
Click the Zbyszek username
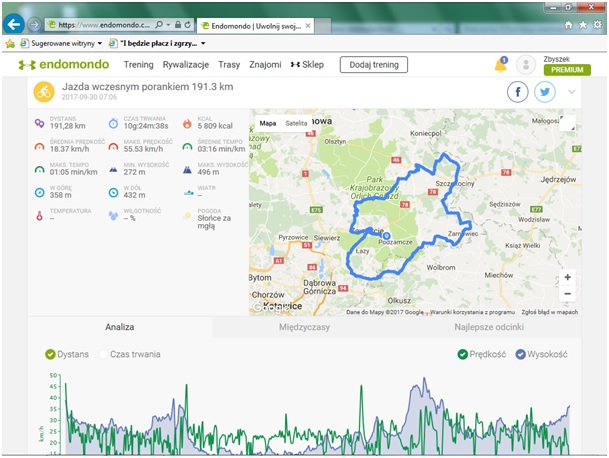pyautogui.click(x=557, y=59)
